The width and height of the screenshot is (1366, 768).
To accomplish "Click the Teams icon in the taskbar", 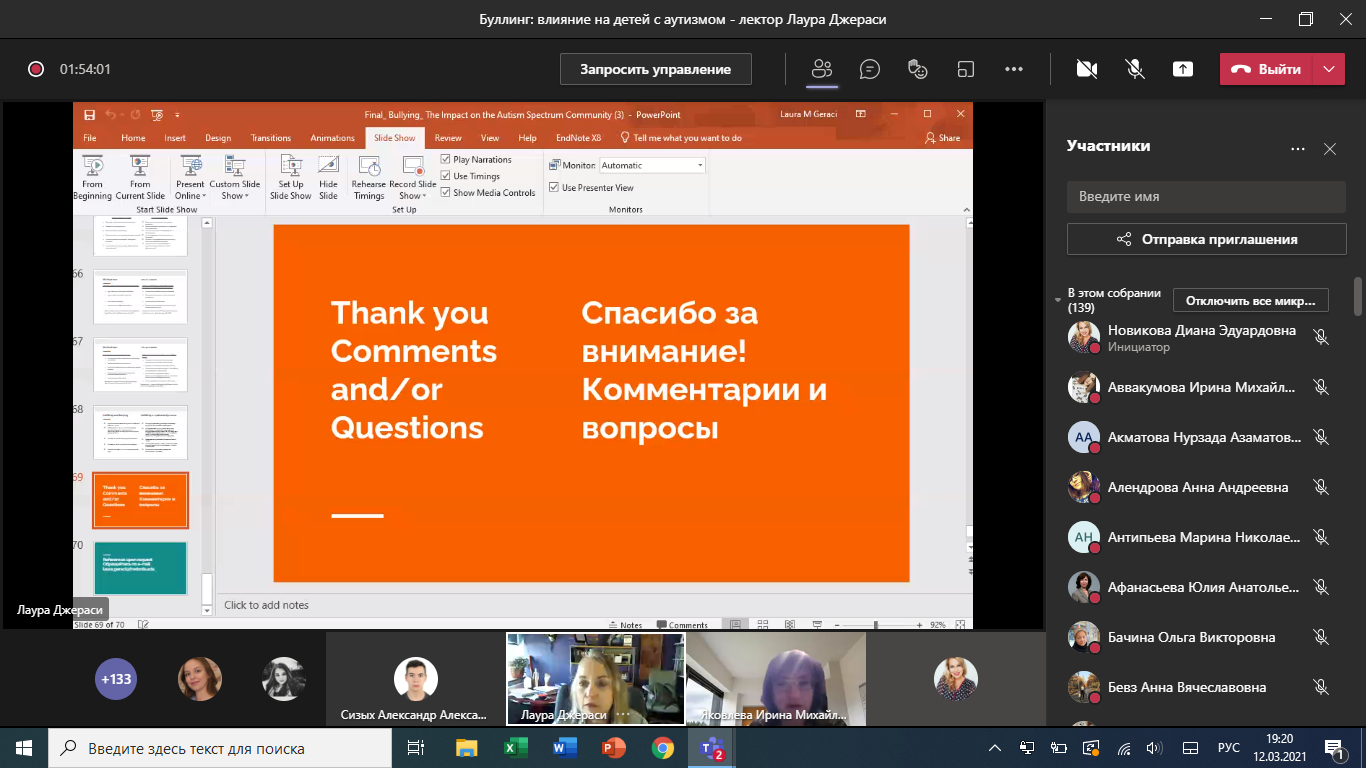I will point(712,748).
